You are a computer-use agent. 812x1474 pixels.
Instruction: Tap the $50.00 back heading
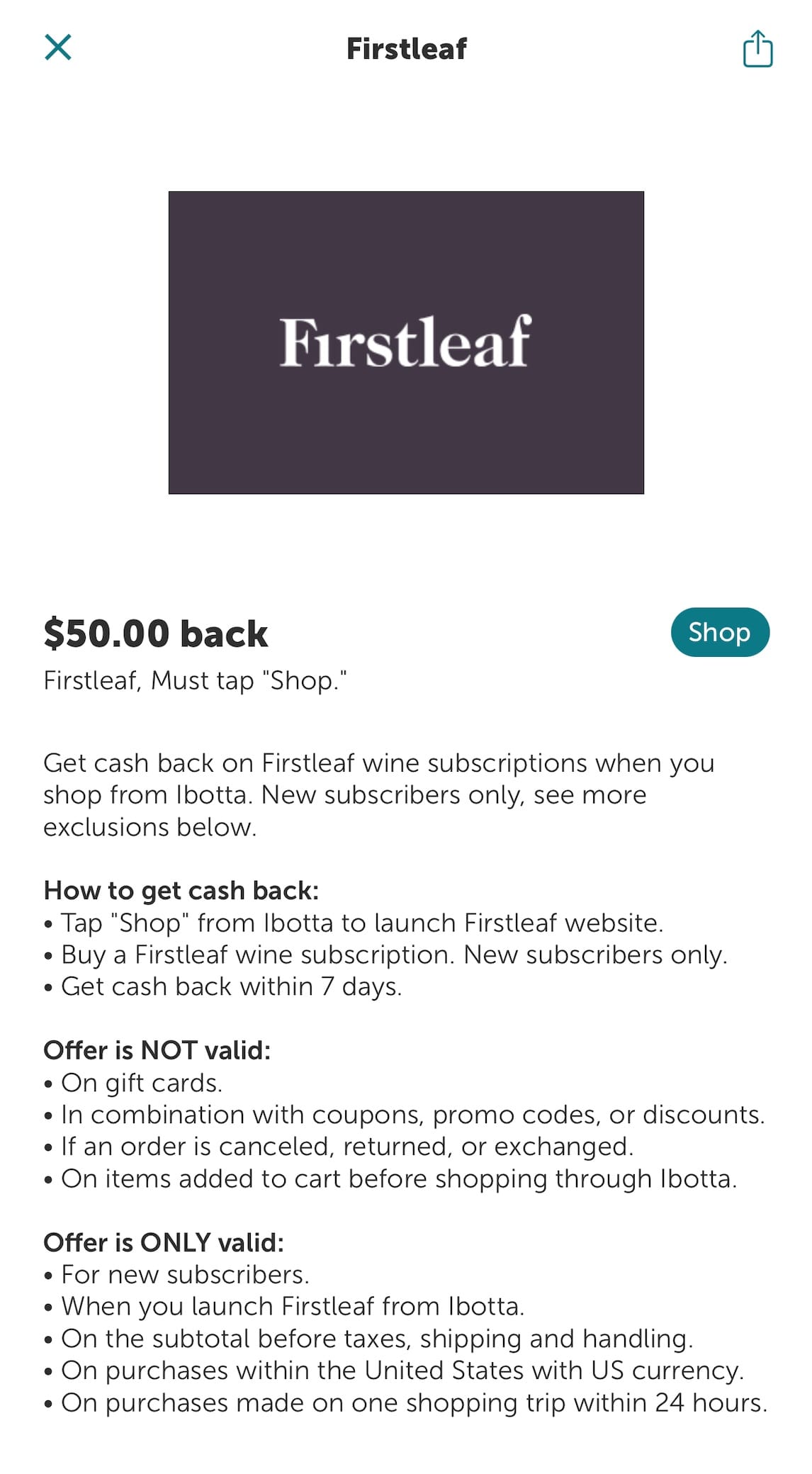point(156,633)
